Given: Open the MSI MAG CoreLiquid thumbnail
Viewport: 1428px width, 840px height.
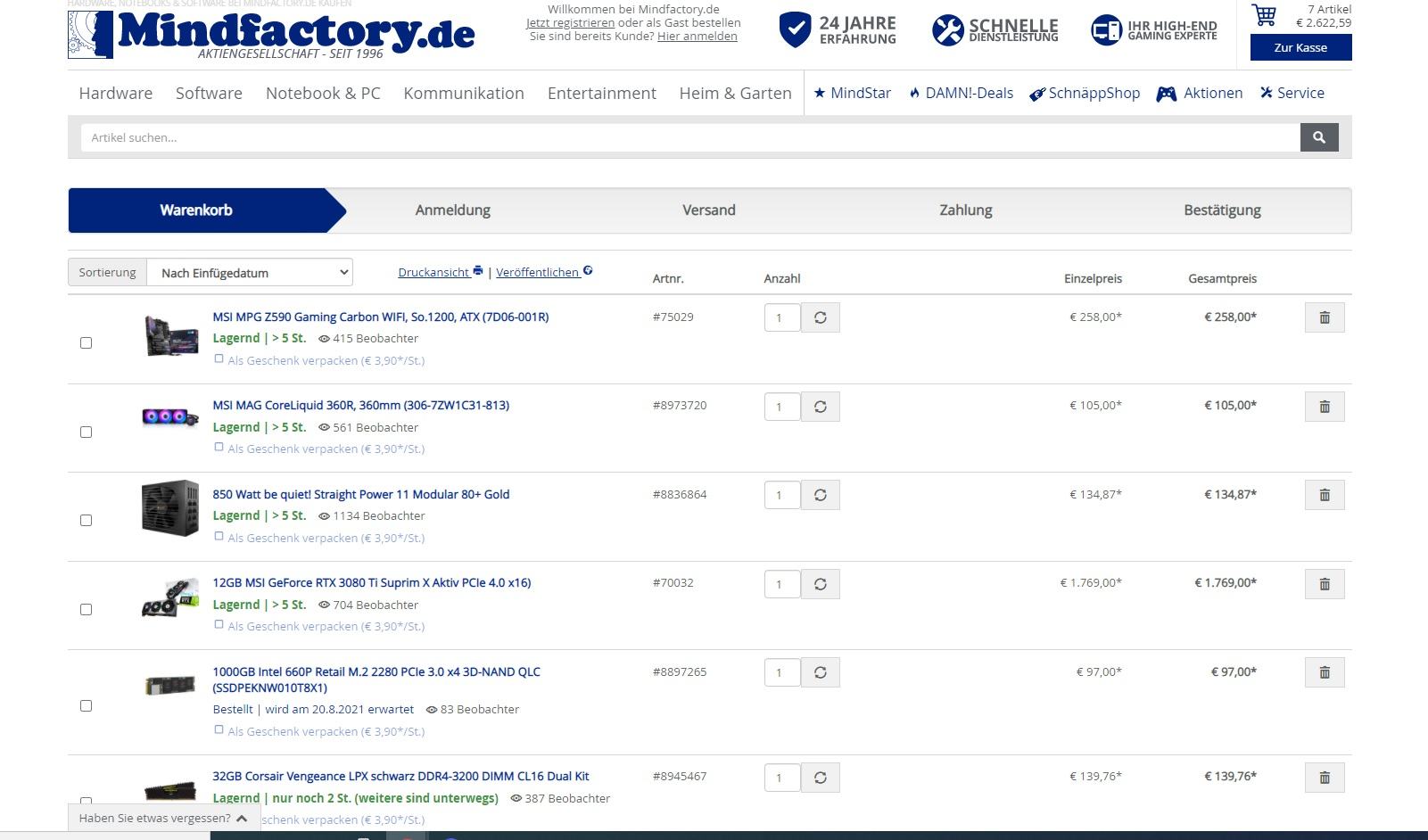Looking at the screenshot, I should [x=169, y=416].
